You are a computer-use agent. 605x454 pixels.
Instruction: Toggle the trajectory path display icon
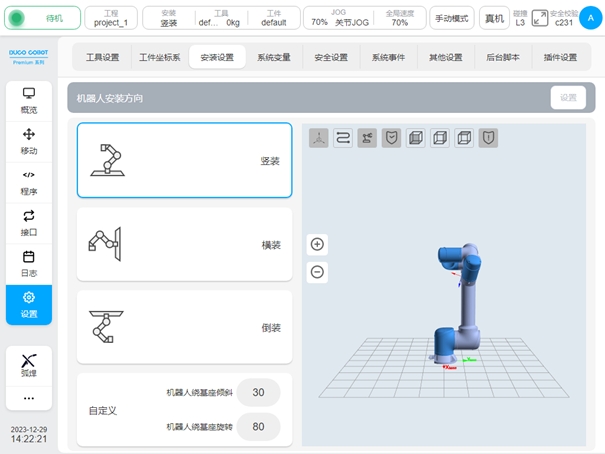pos(343,139)
